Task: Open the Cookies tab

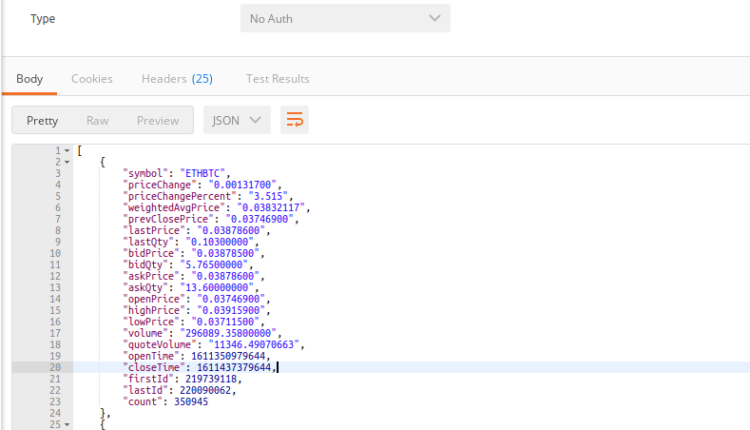Action: [x=92, y=78]
